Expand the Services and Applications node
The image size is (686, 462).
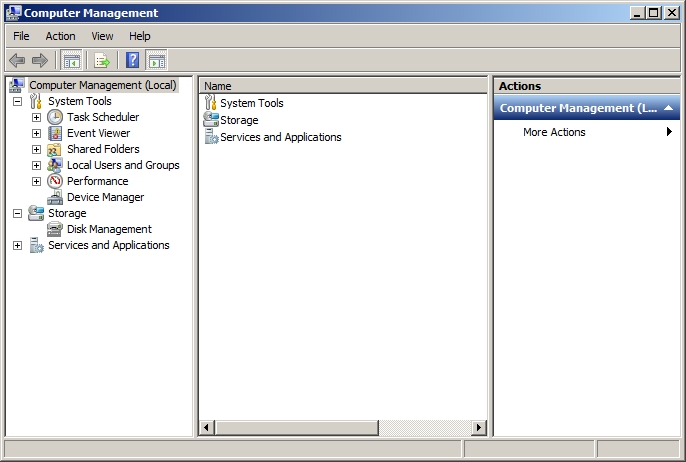(x=18, y=245)
